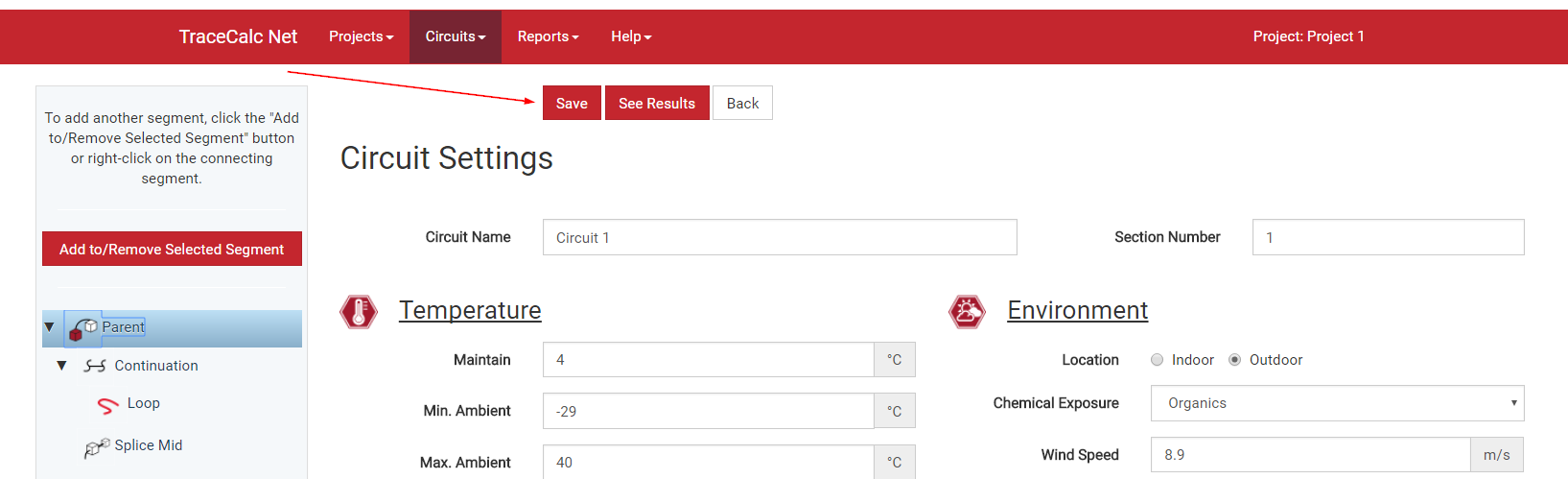Click the Max. Ambient input field
The height and width of the screenshot is (479, 1568).
pos(708,462)
